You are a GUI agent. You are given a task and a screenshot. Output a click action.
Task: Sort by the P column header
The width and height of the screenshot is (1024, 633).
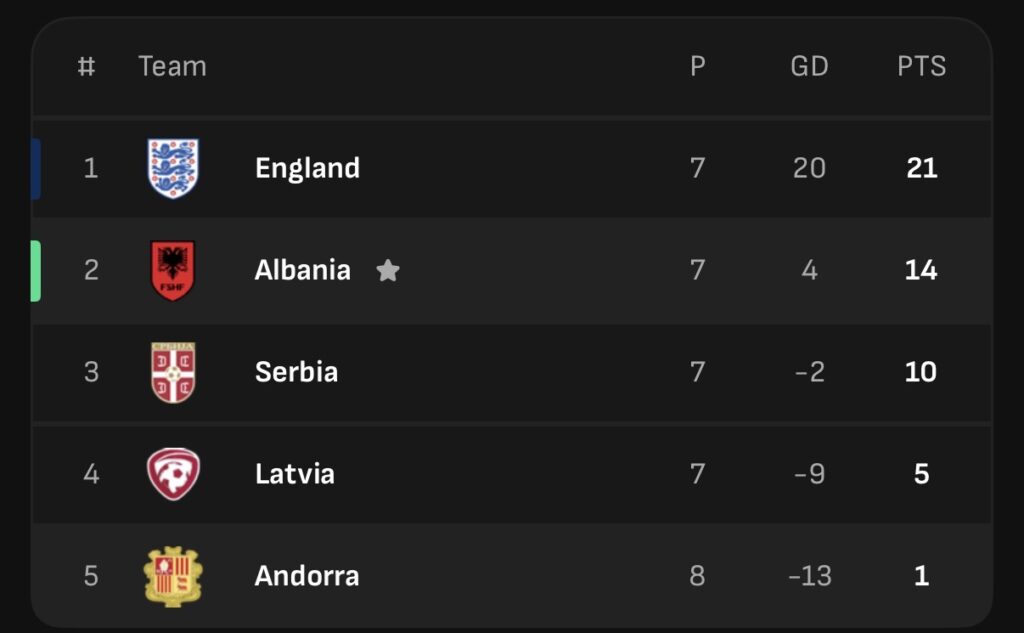(698, 66)
